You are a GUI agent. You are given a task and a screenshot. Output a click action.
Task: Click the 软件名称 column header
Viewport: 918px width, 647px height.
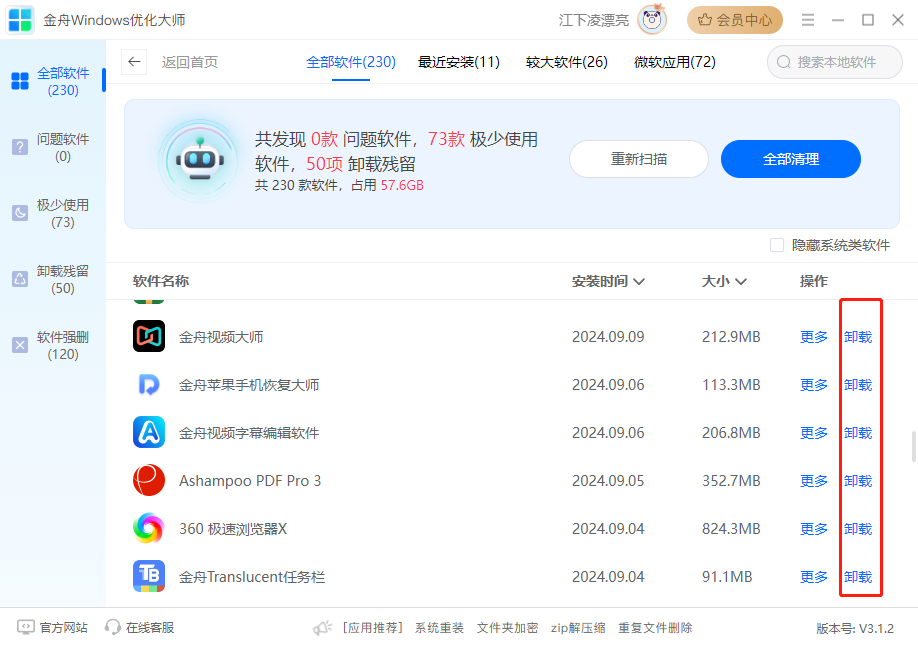pyautogui.click(x=160, y=281)
